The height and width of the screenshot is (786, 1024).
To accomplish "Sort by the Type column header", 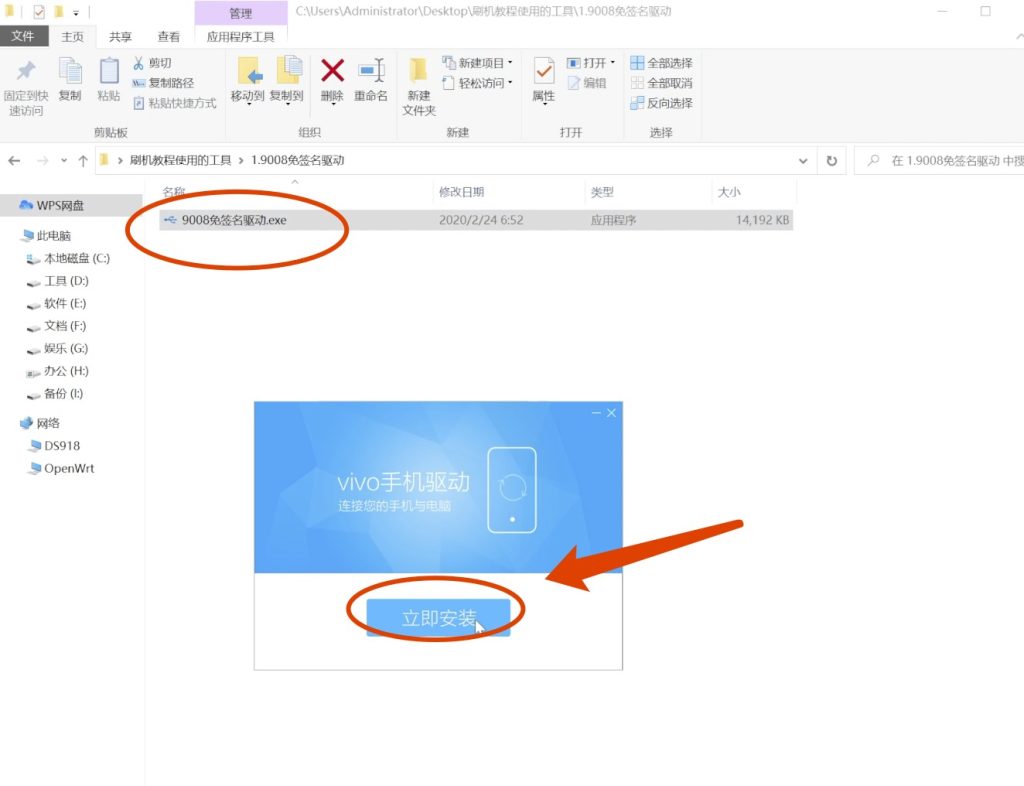I will (x=601, y=192).
